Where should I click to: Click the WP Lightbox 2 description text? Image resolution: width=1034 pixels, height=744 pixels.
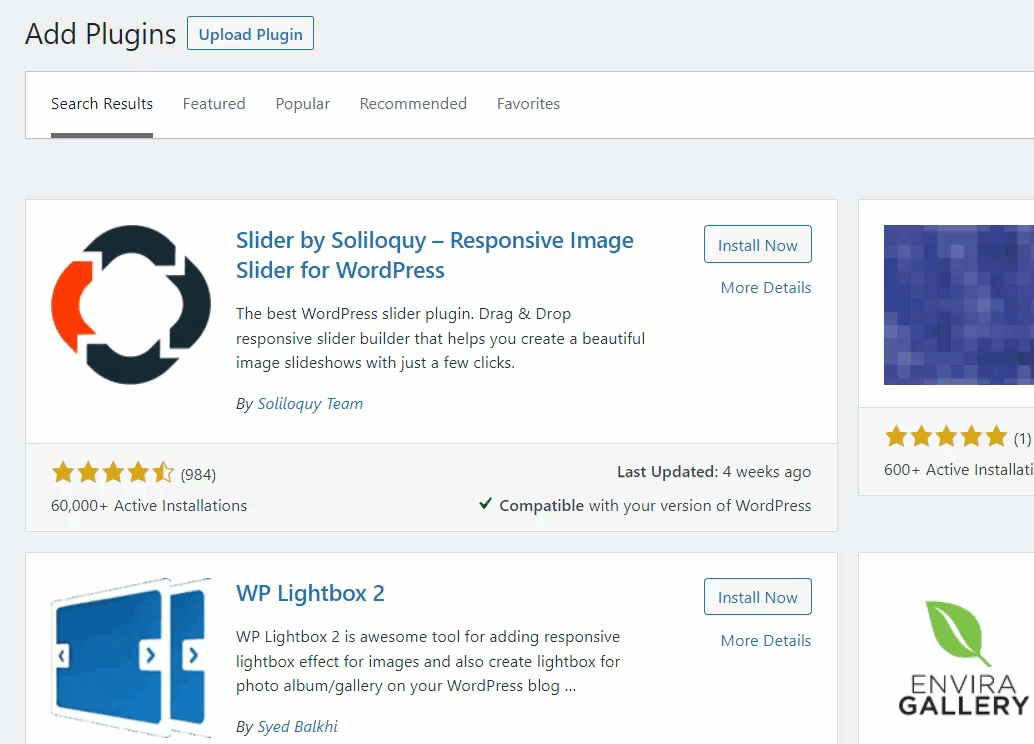(429, 662)
